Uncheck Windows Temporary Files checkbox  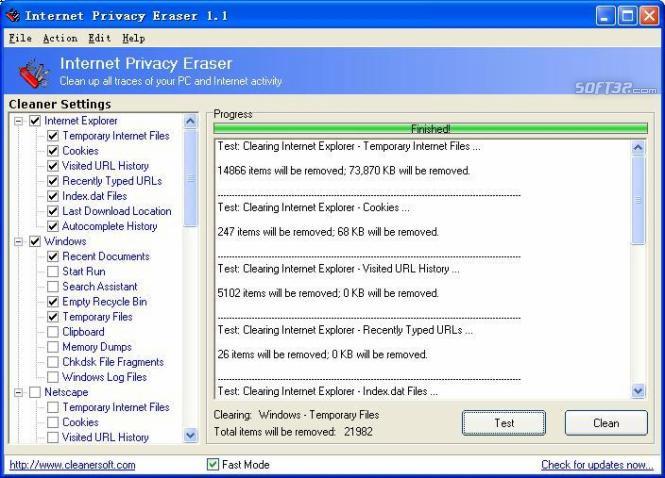click(x=53, y=317)
